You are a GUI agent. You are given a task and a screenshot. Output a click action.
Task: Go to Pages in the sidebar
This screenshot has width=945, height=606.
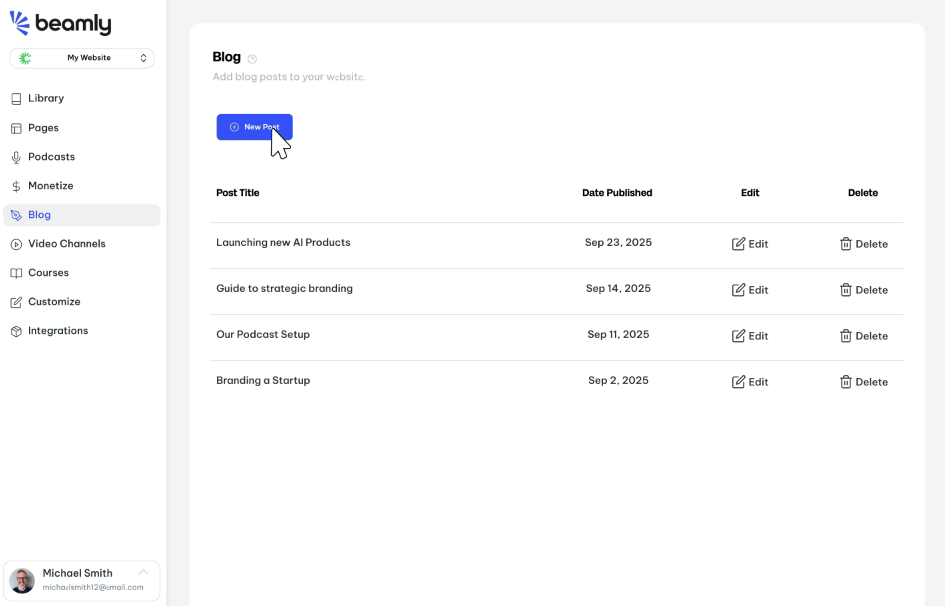[43, 128]
